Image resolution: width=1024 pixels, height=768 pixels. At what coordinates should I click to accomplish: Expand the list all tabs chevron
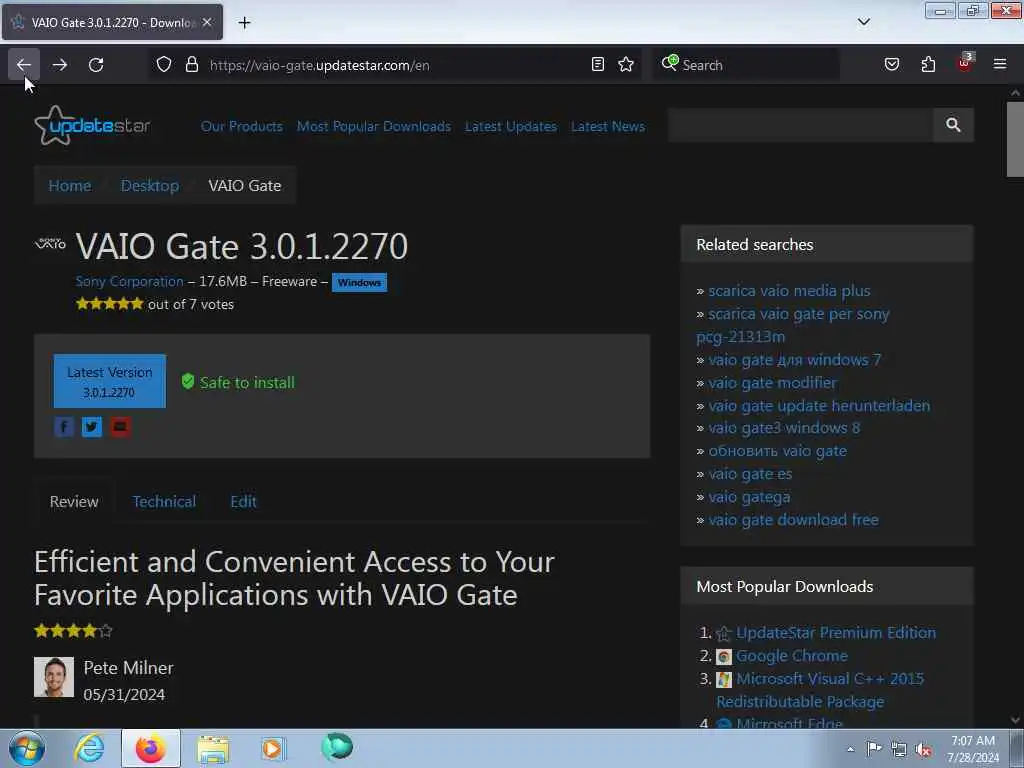pyautogui.click(x=863, y=22)
